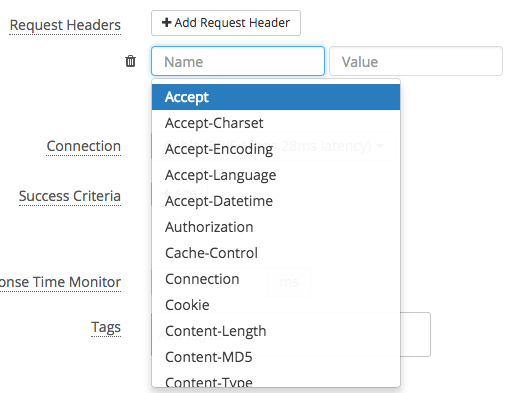Click the Add Request Header button
The width and height of the screenshot is (517, 393).
point(226,23)
